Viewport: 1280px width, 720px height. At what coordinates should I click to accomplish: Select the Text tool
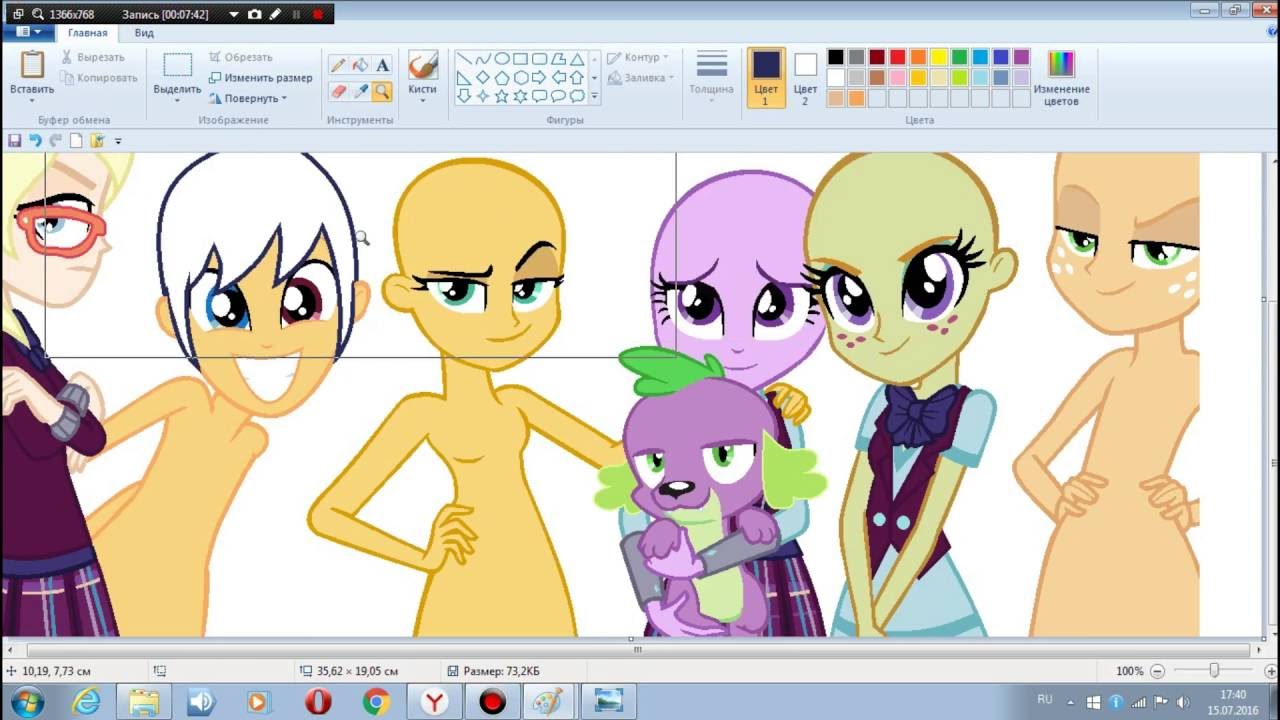382,65
